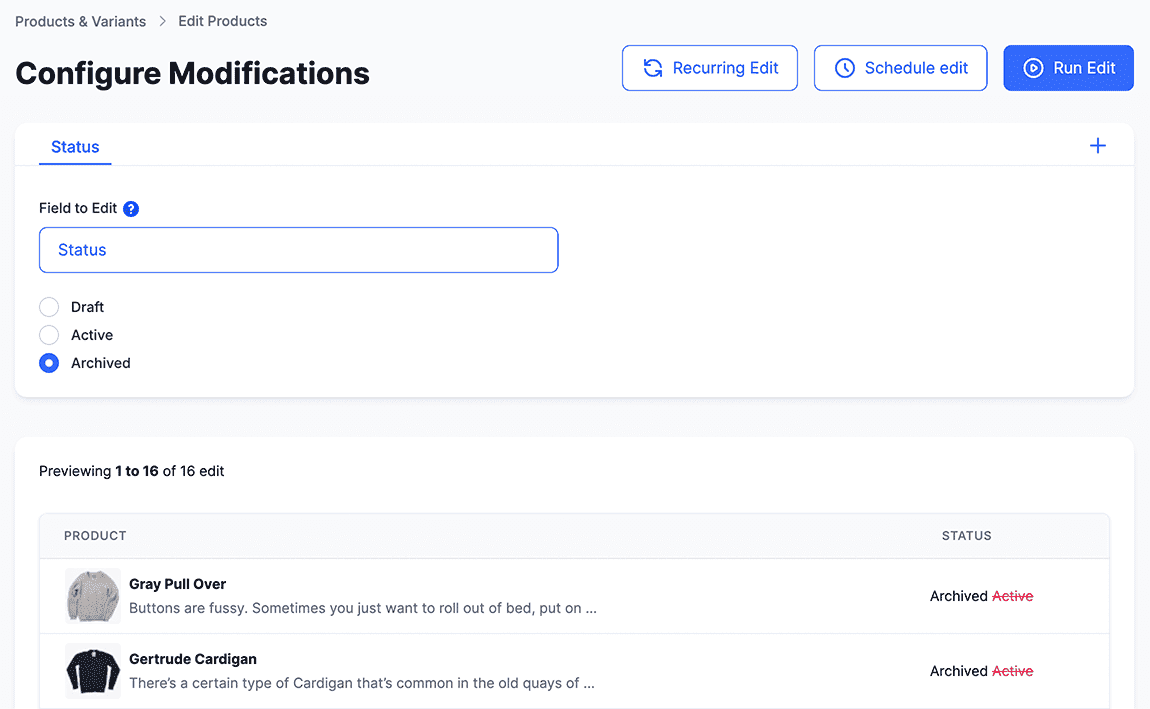1150x709 pixels.
Task: Click Gray Pull Over's Archived status
Action: [x=959, y=596]
